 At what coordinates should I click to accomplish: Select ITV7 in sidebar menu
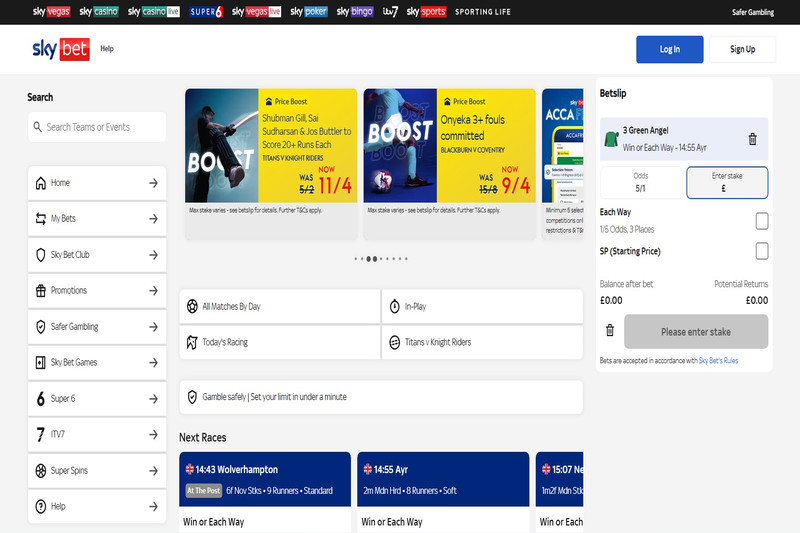click(97, 435)
